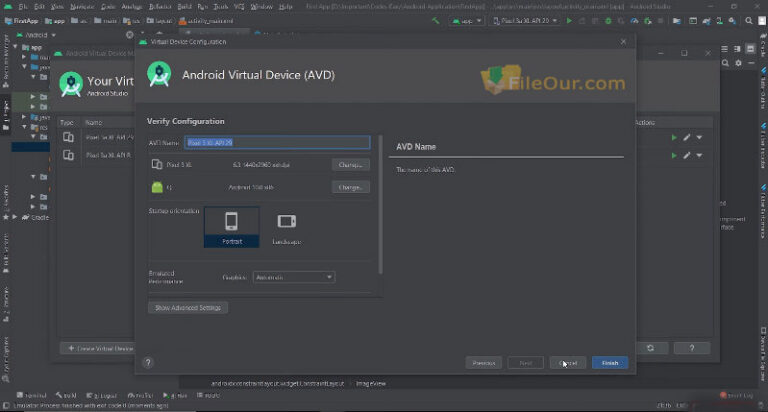Open Show Advanced Settings
Image resolution: width=768 pixels, height=412 pixels.
click(188, 308)
